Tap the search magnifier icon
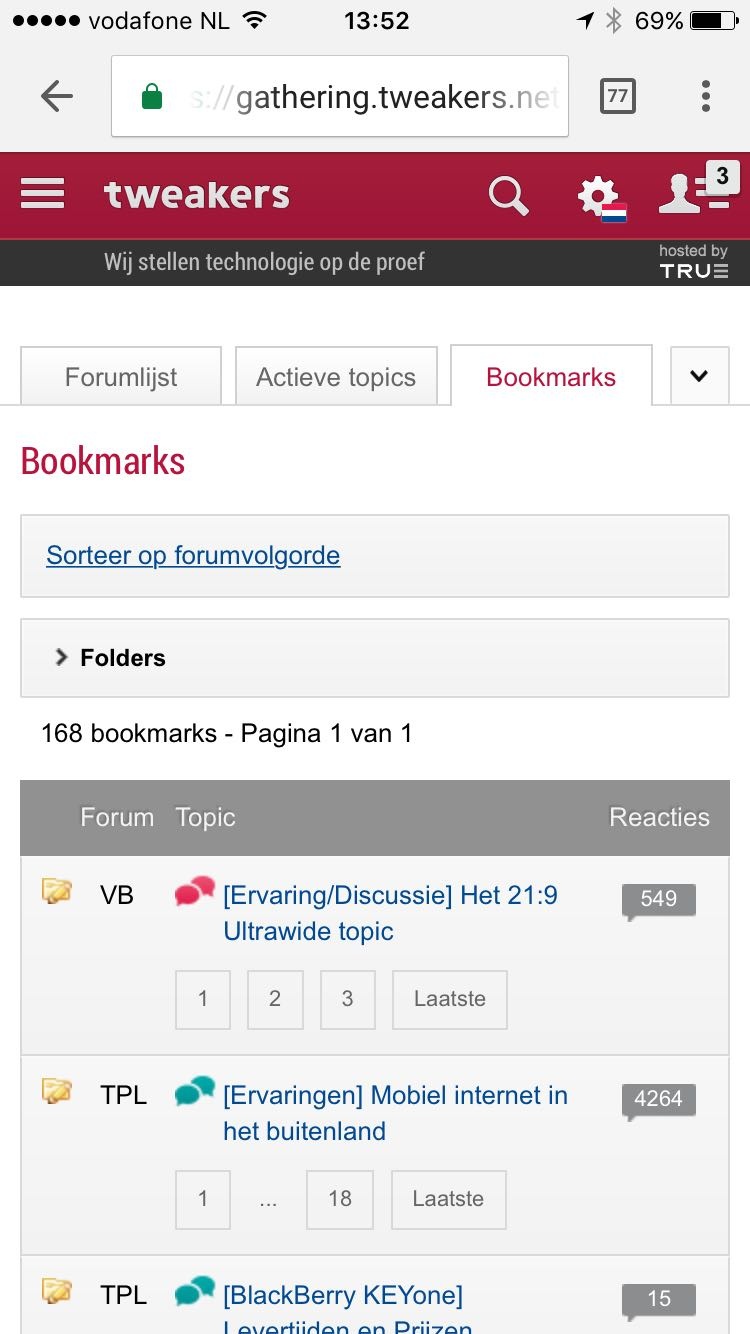The image size is (750, 1334). point(508,196)
